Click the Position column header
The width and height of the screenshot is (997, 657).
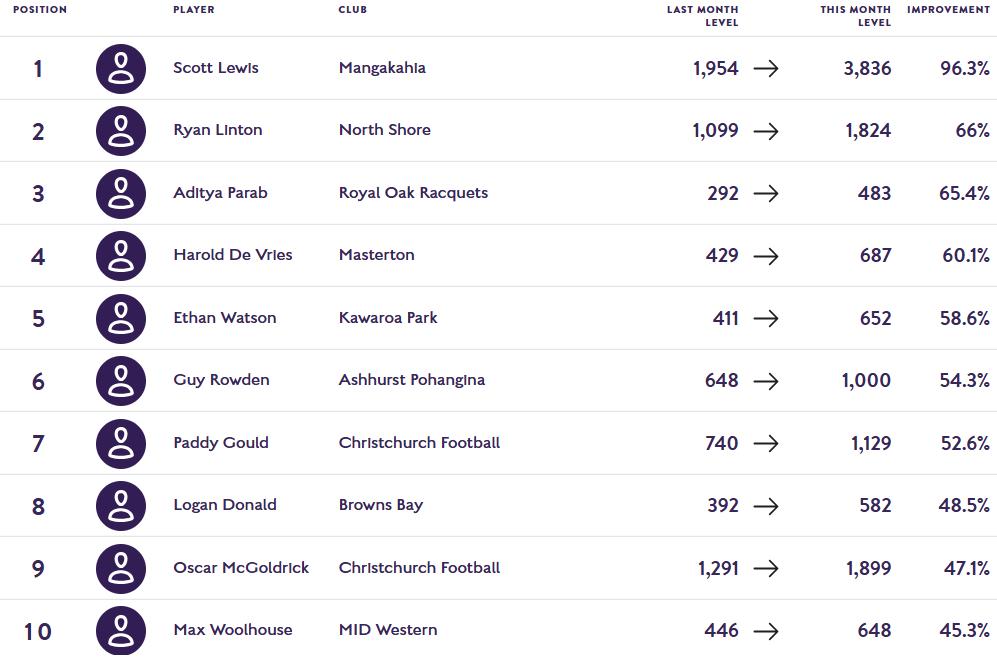(39, 10)
